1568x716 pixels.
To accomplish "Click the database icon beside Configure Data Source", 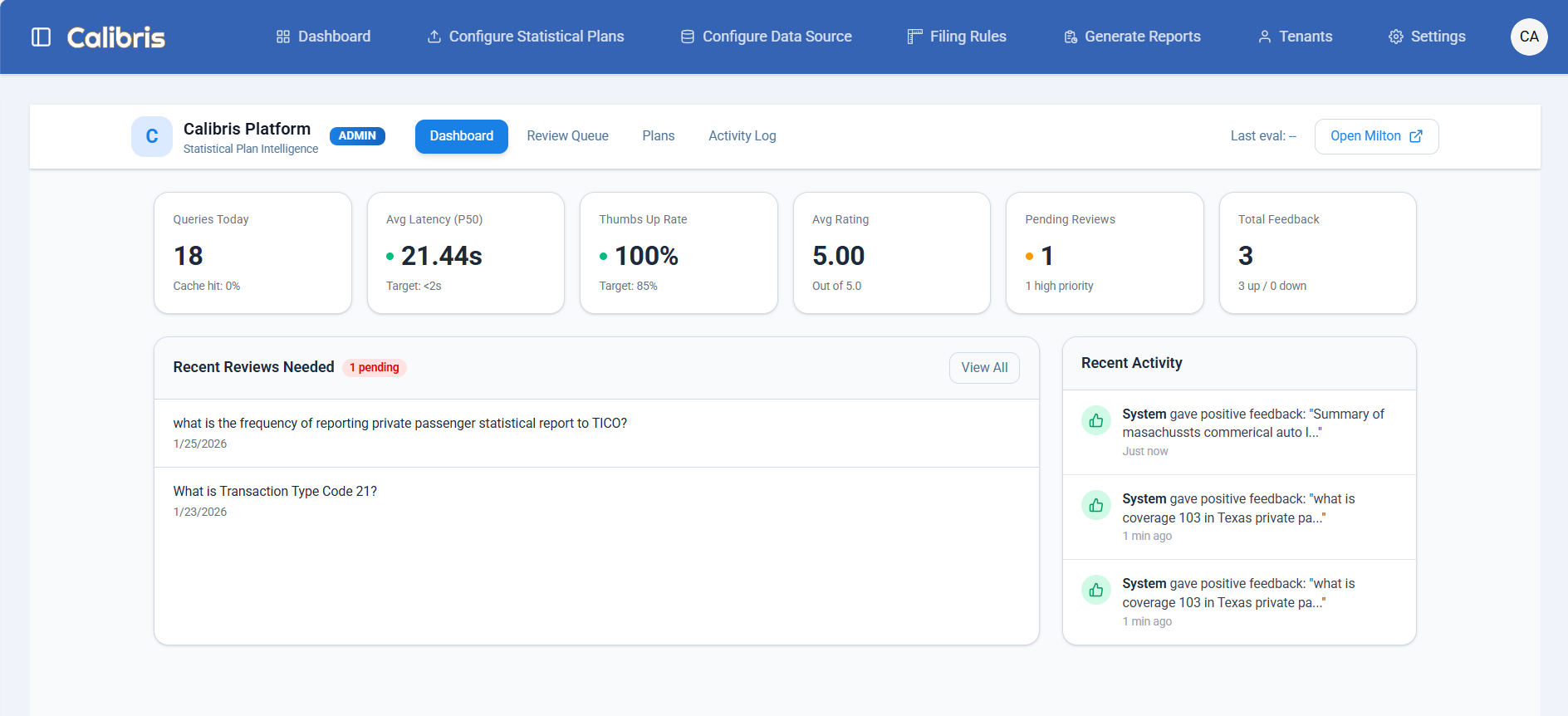I will pos(688,37).
